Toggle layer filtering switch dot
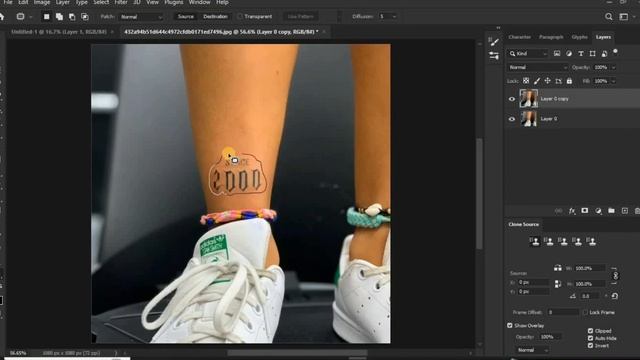Viewport: 640px width, 360px height. (616, 51)
